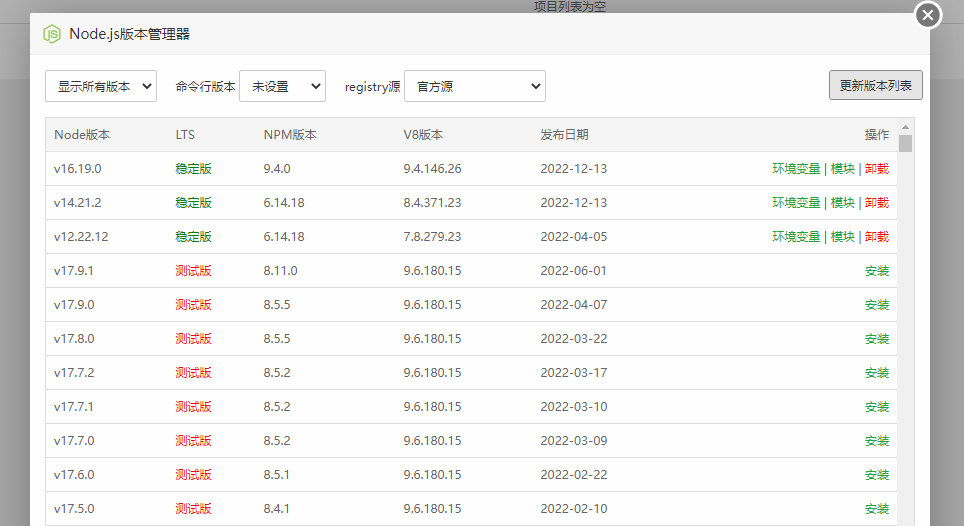Screen dimensions: 964x526
Task: Open 模块 for v12.22.12
Action: (x=842, y=237)
